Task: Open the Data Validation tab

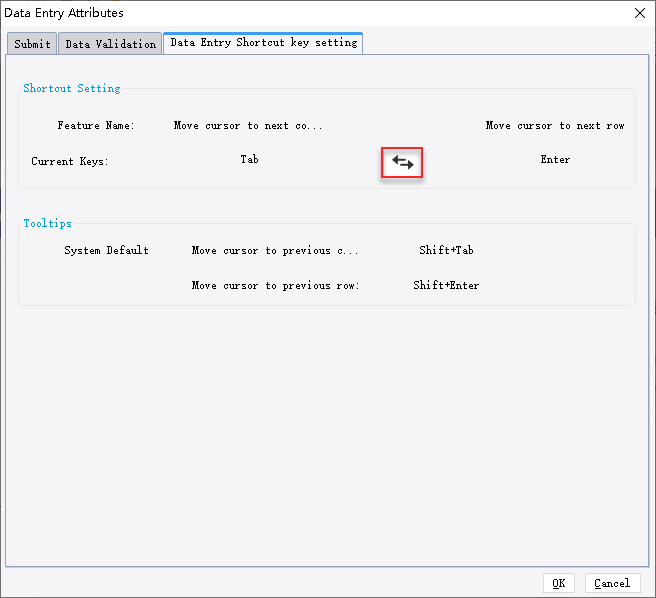Action: 110,44
